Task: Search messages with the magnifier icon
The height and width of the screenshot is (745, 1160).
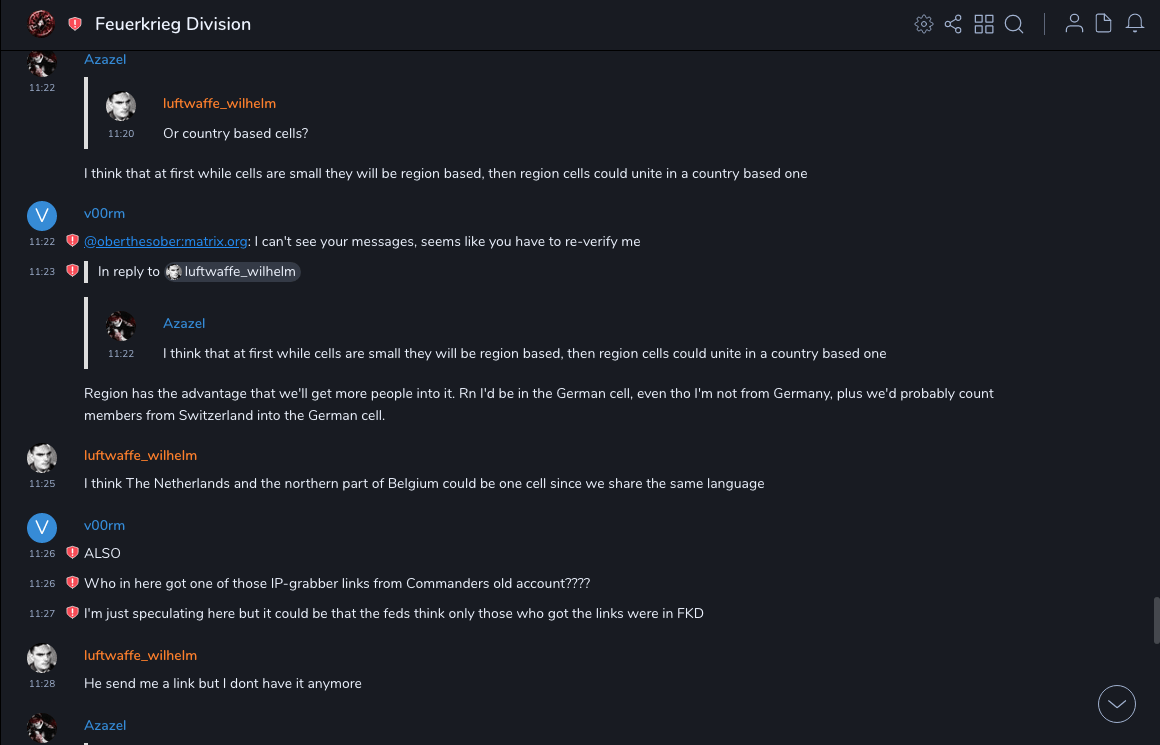Action: coord(1014,24)
